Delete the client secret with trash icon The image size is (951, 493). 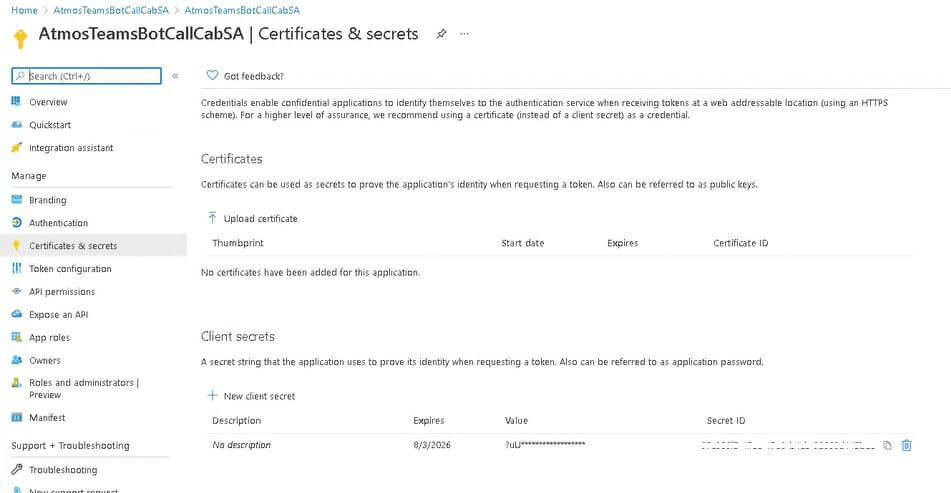pos(907,446)
